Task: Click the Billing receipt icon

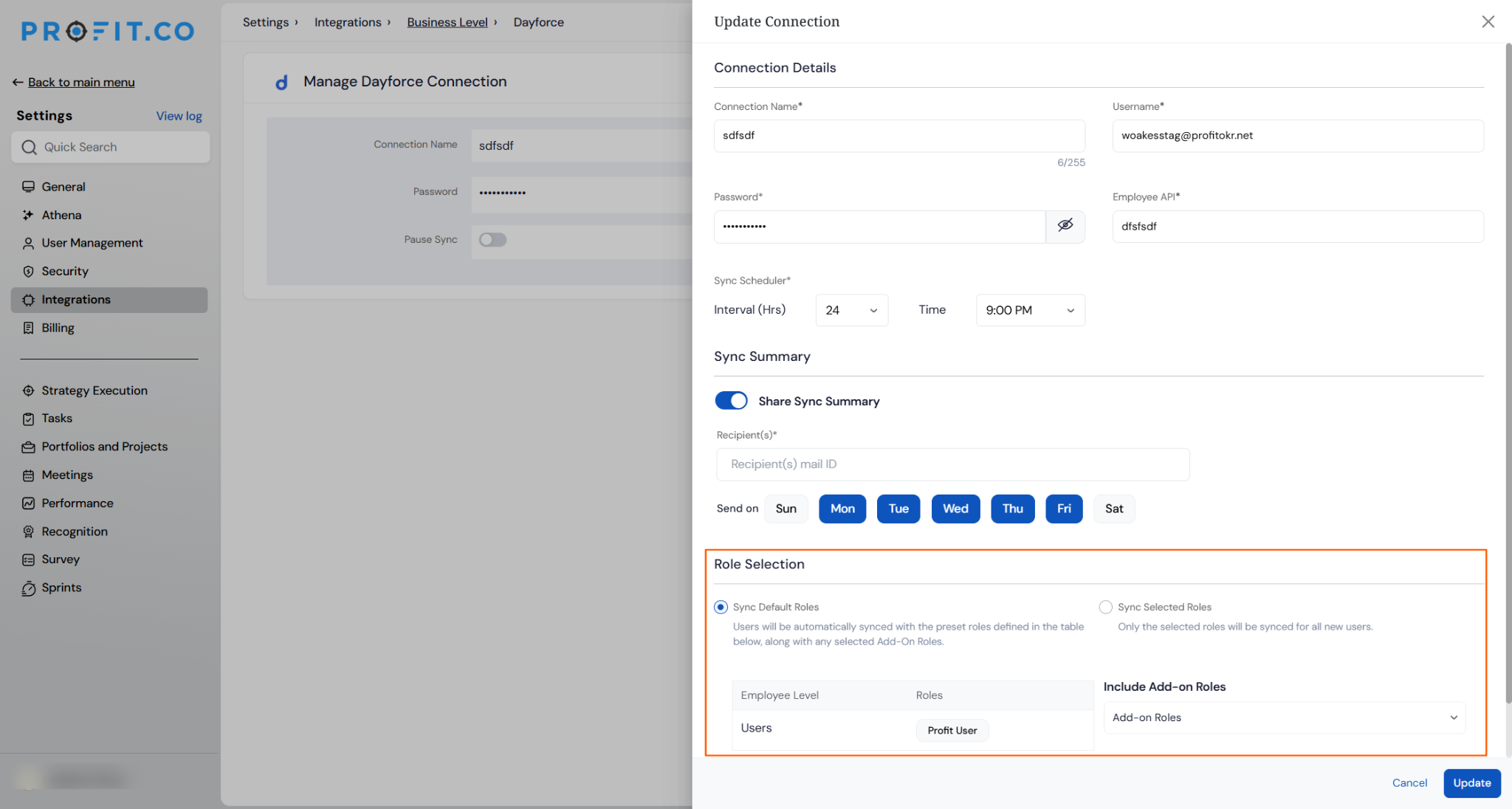Action: pyautogui.click(x=28, y=328)
